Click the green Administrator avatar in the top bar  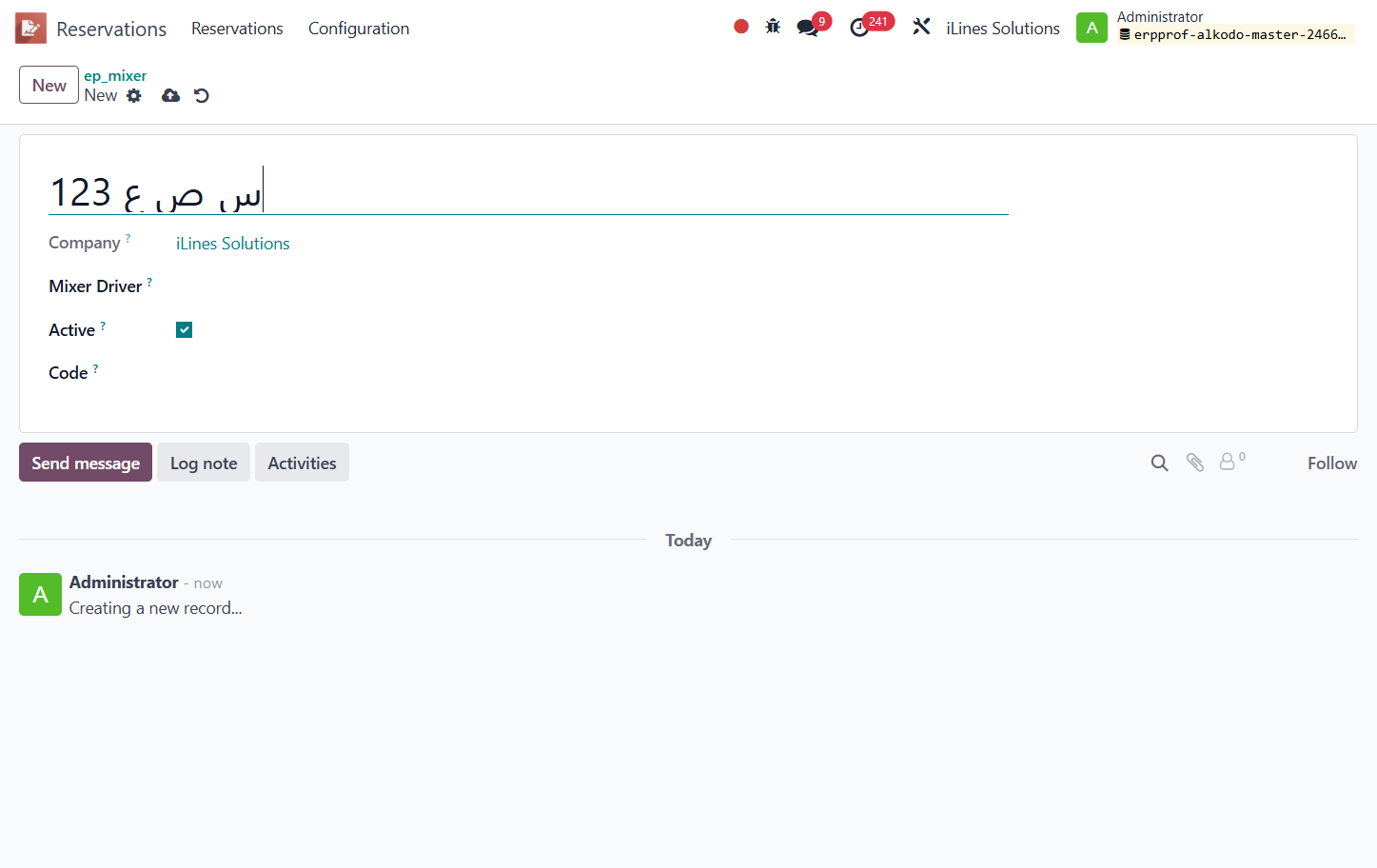click(x=1092, y=28)
